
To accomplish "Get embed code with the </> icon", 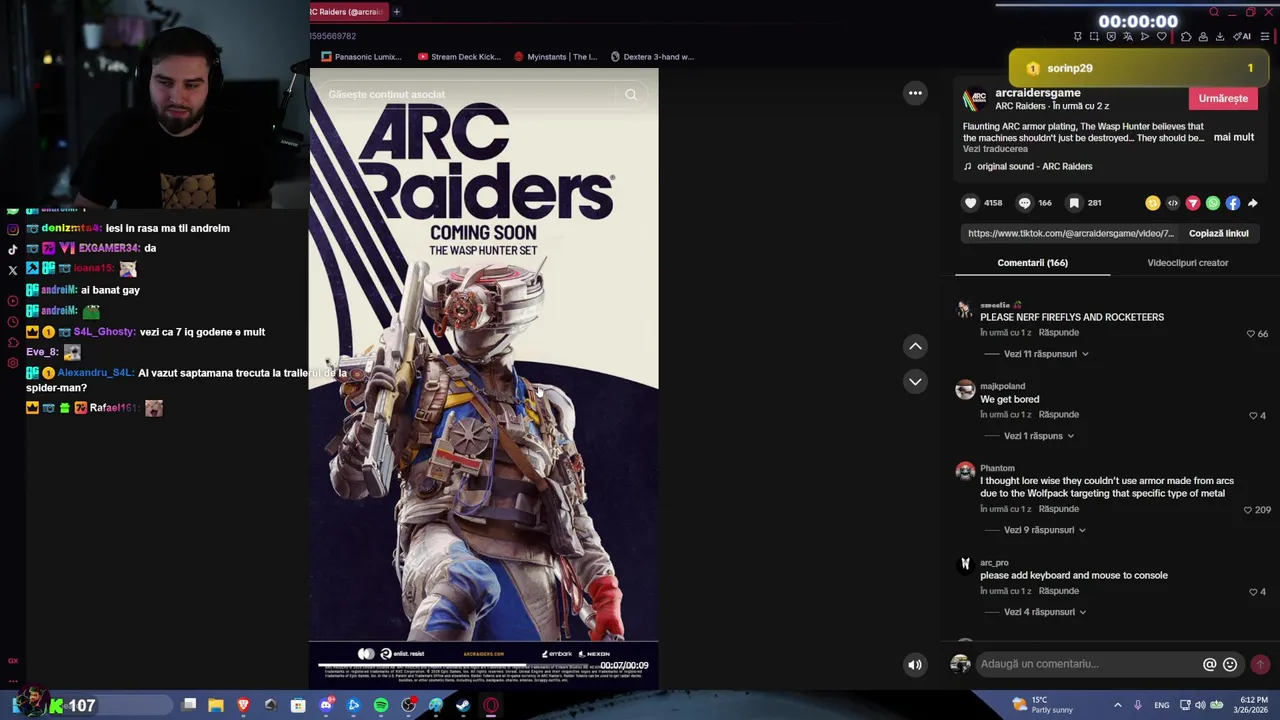I will (1173, 203).
